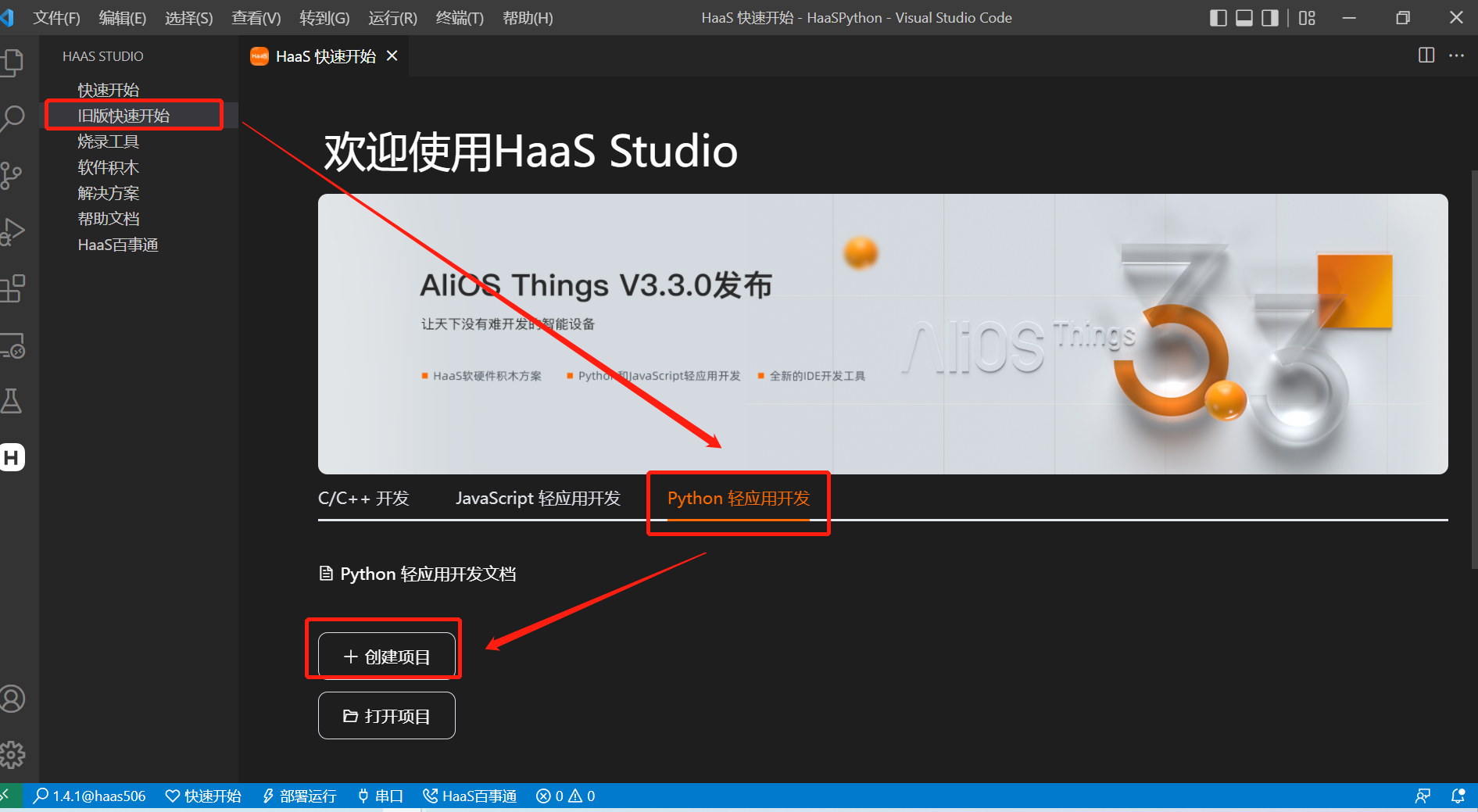
Task: Switch to the Python 轻应用开发 tab
Action: (x=739, y=499)
